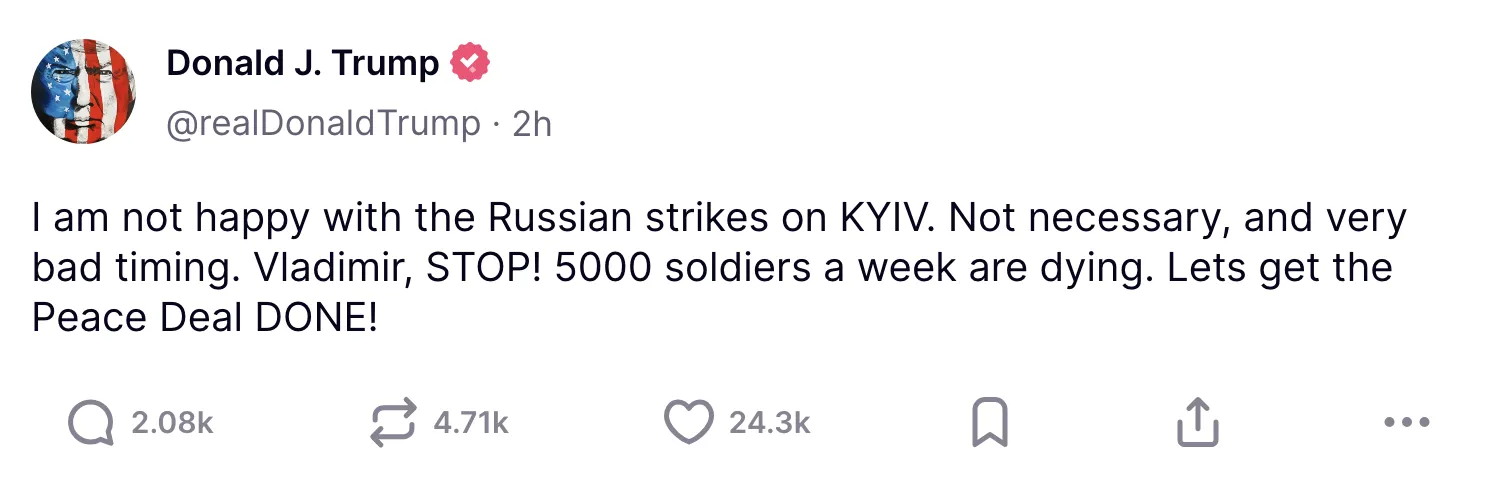Click the red verified badge
This screenshot has width=1500, height=490.
471,63
